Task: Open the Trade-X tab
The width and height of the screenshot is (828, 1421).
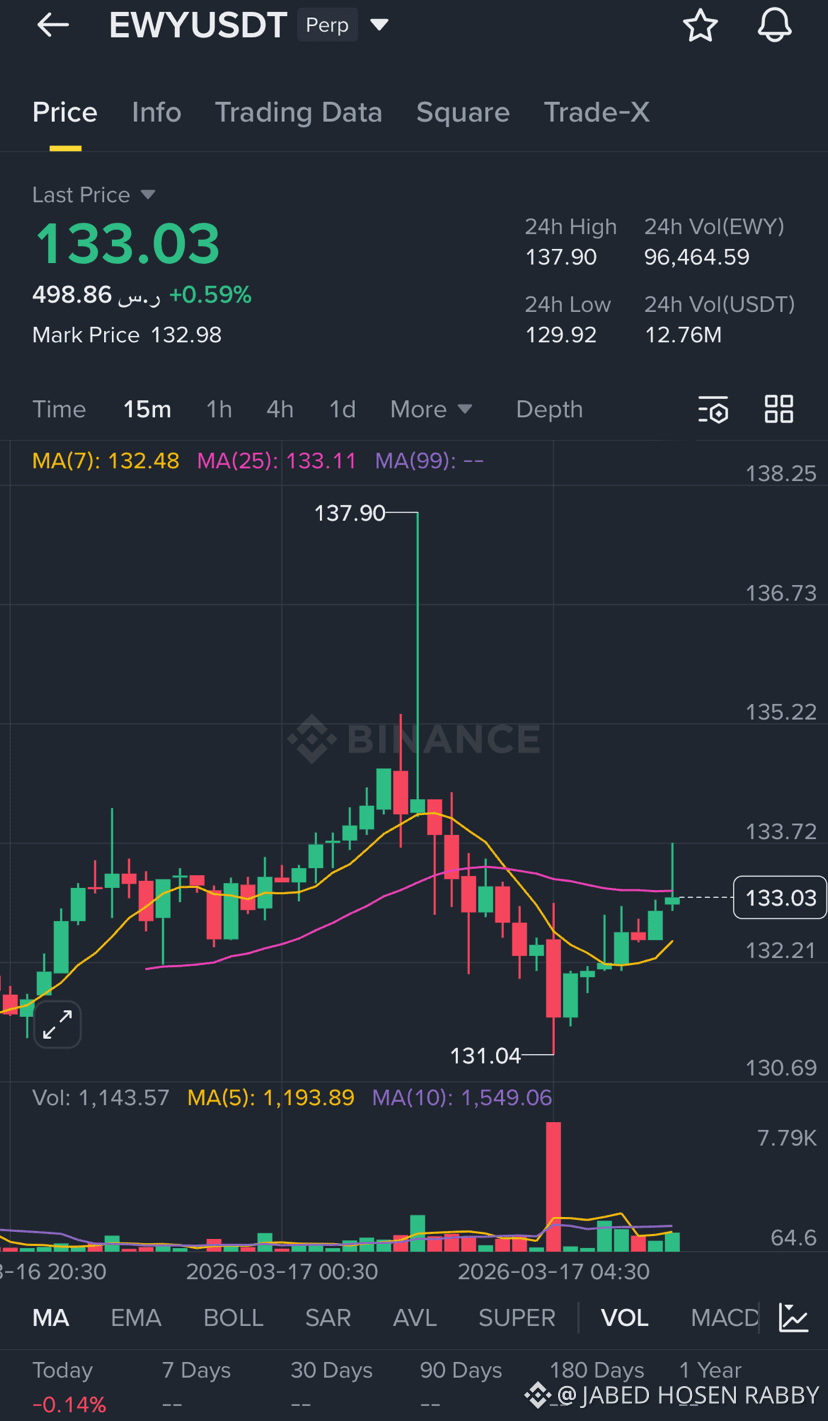Action: tap(597, 112)
